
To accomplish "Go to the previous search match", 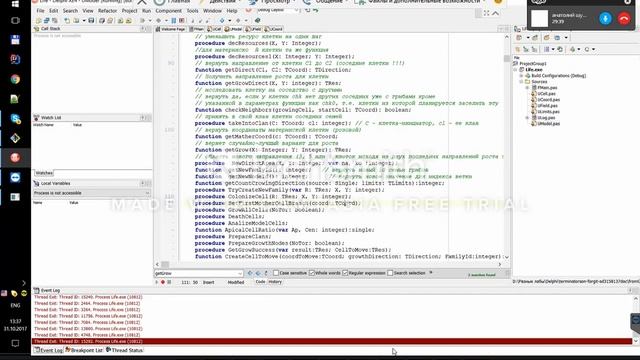I will point(250,273).
